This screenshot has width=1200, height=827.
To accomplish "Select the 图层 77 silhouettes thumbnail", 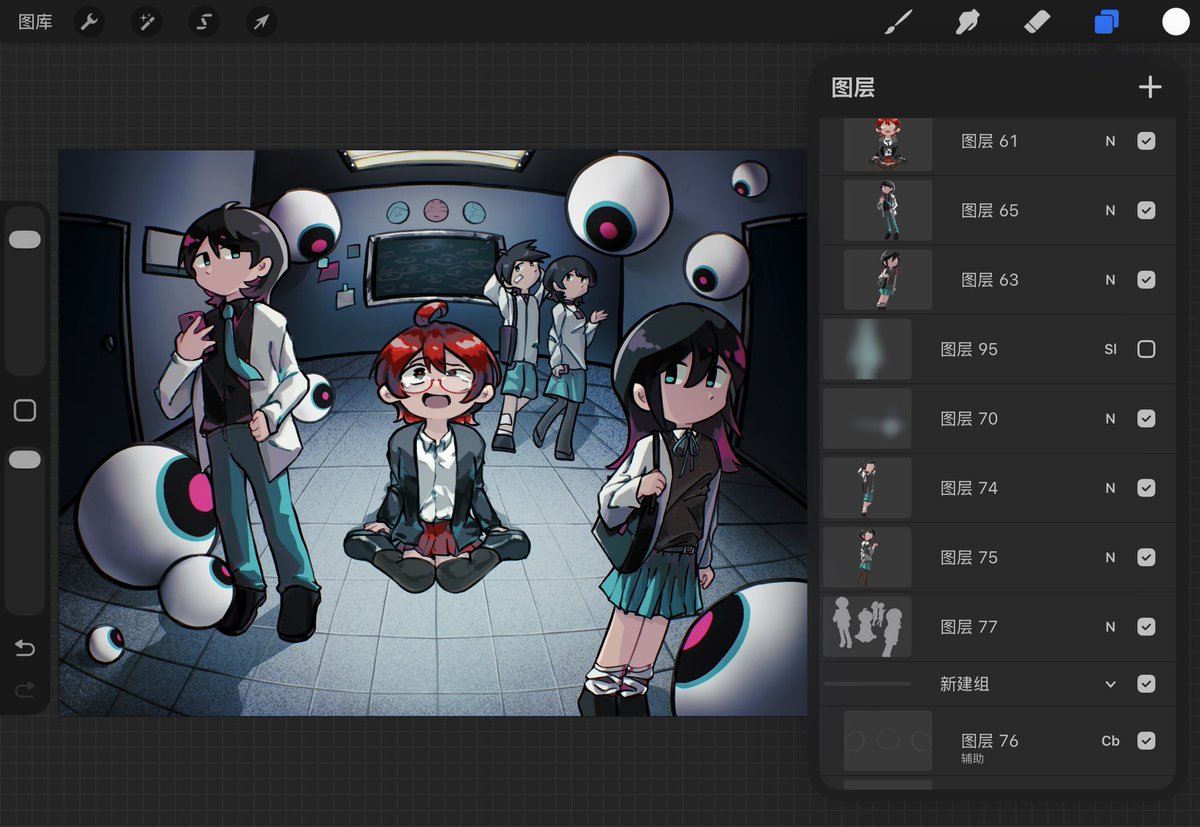I will point(867,627).
